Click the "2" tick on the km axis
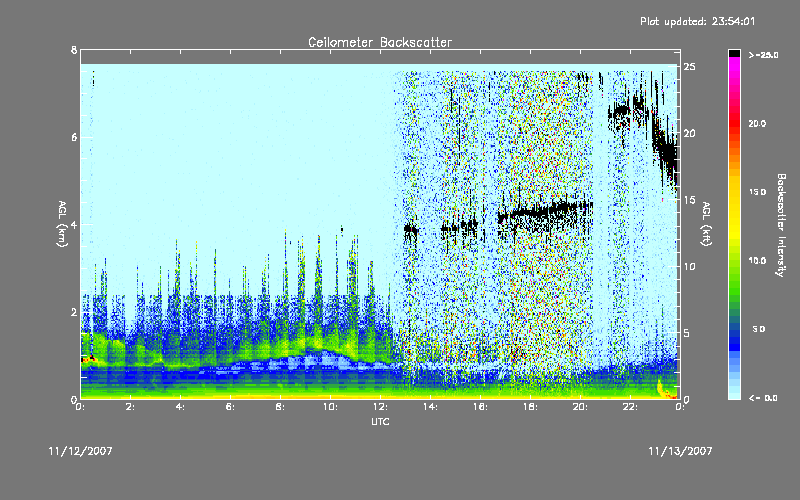 [x=74, y=312]
